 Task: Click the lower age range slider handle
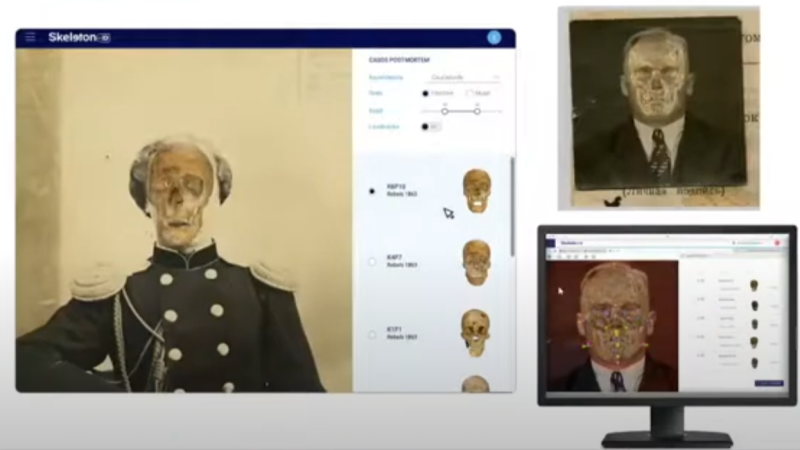(x=445, y=111)
